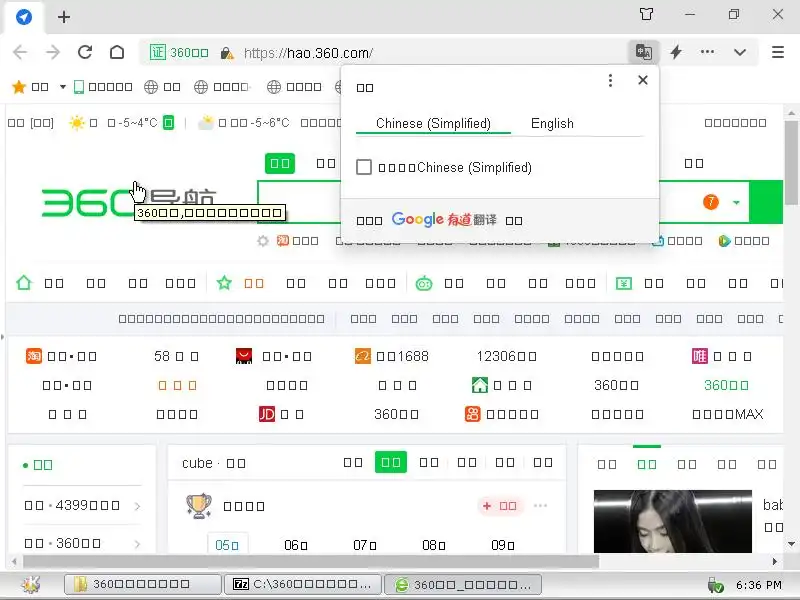
Task: Open the 12306 railway link
Action: (x=506, y=356)
